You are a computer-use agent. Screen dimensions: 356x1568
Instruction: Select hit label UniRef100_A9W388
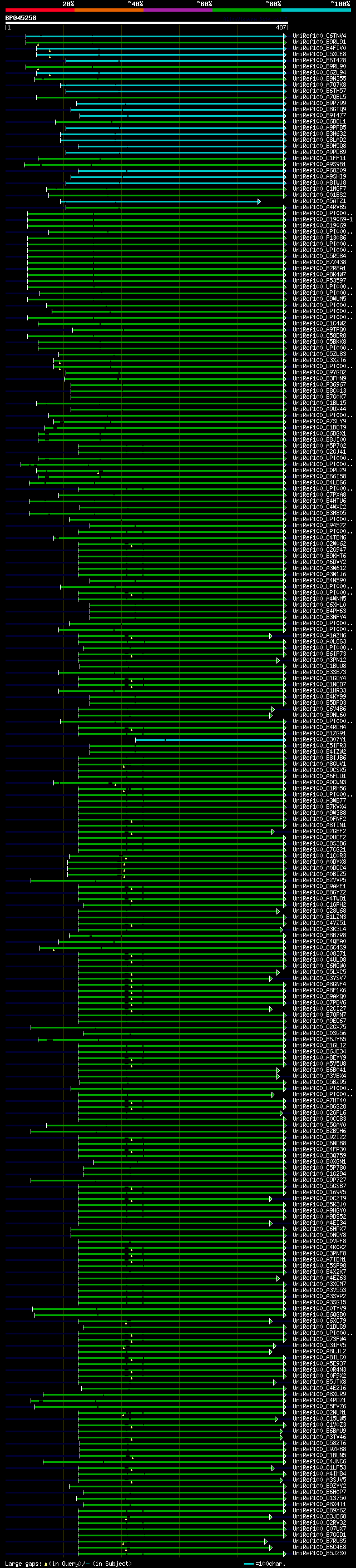pyautogui.click(x=319, y=813)
